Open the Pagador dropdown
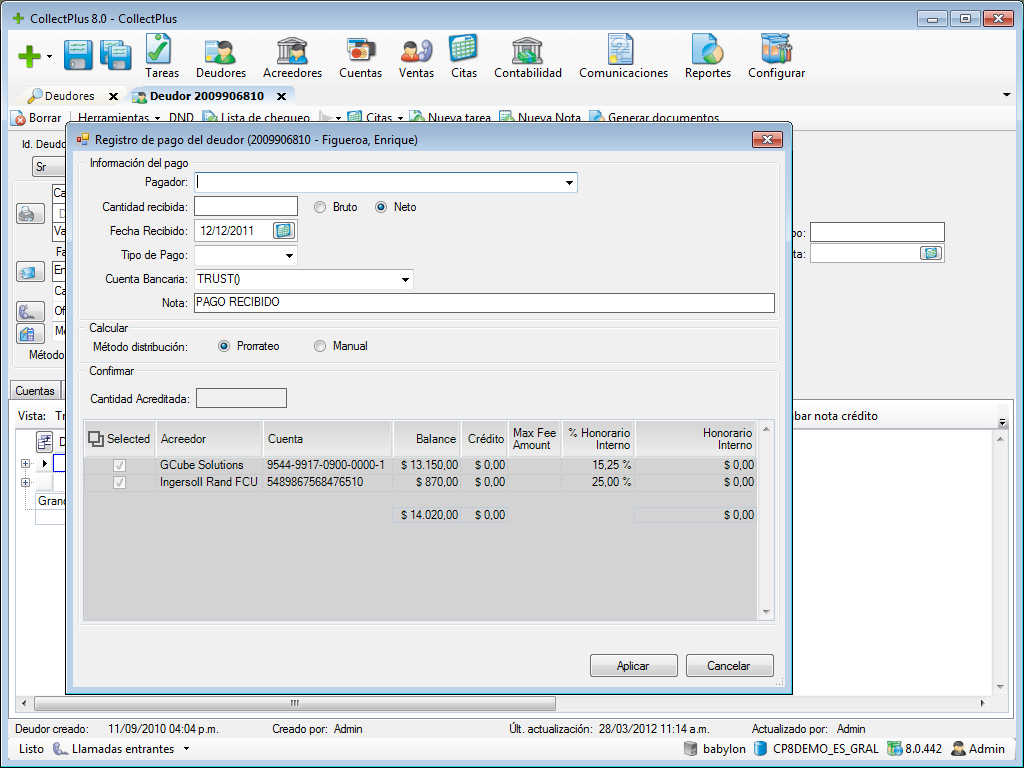This screenshot has width=1024, height=768. (x=569, y=182)
